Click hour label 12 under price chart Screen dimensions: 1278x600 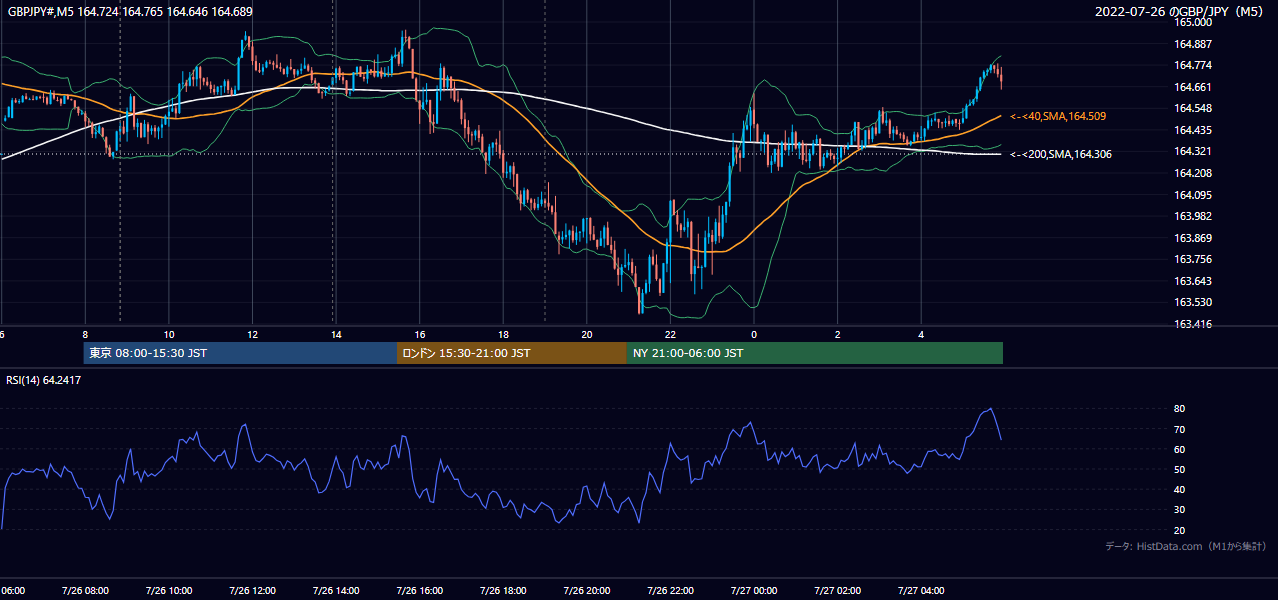coord(253,334)
